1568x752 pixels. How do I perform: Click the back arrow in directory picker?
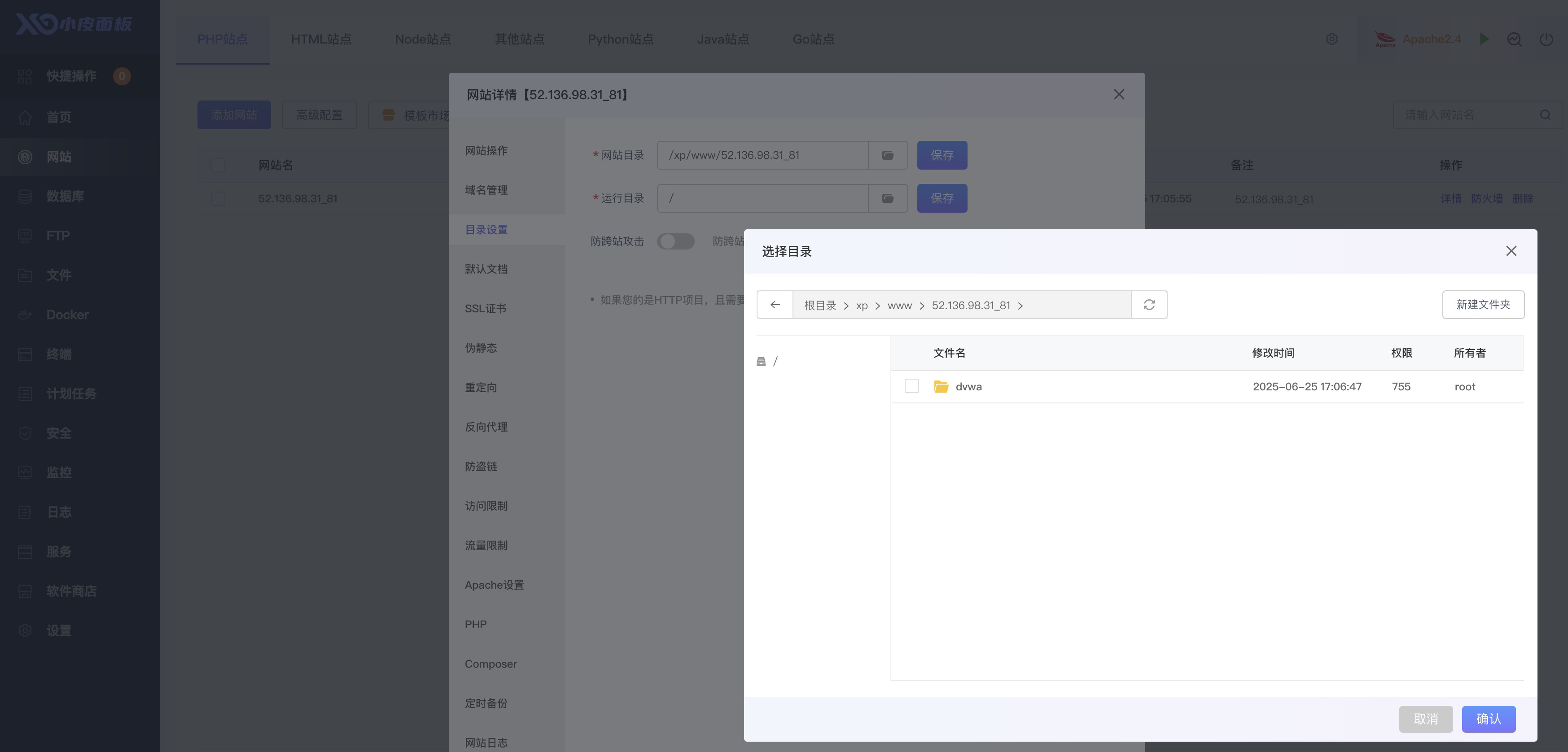(x=774, y=305)
